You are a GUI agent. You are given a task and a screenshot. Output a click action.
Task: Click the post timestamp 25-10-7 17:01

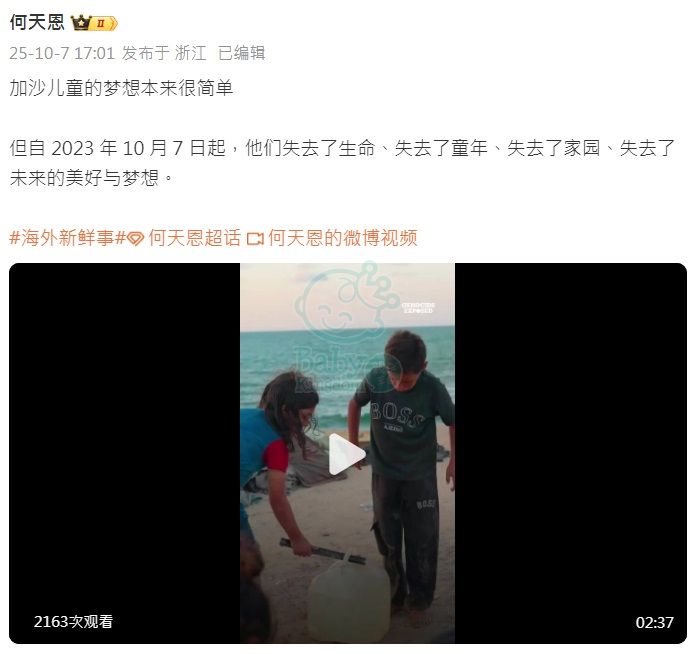[x=62, y=53]
